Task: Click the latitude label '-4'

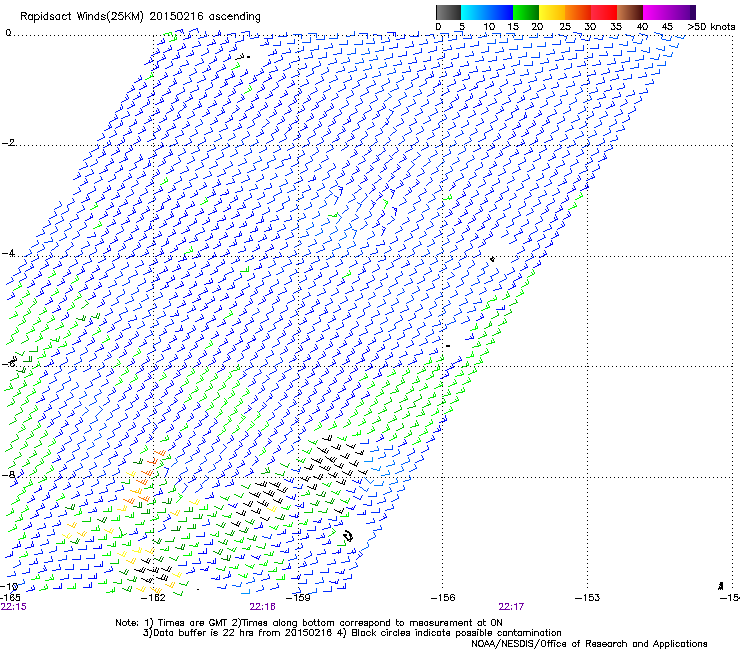Action: [x=8, y=253]
